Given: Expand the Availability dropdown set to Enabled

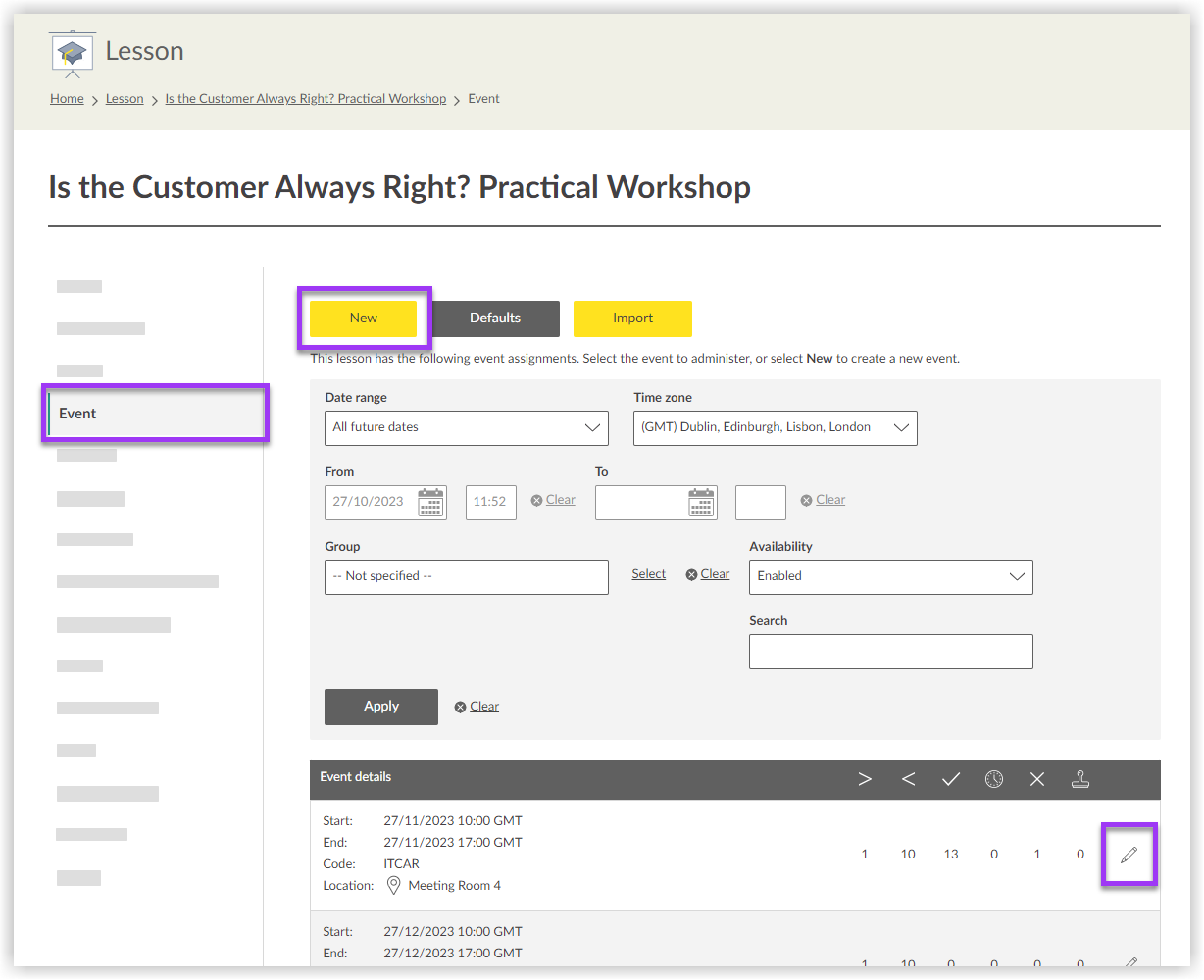Looking at the screenshot, I should (890, 577).
